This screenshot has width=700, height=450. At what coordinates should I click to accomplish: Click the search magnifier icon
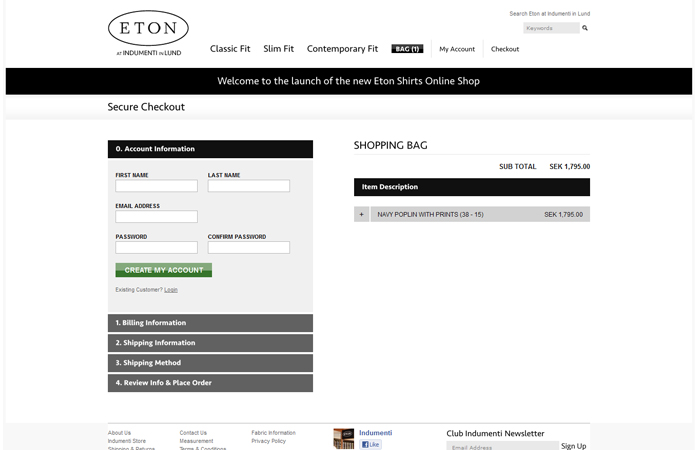point(585,28)
